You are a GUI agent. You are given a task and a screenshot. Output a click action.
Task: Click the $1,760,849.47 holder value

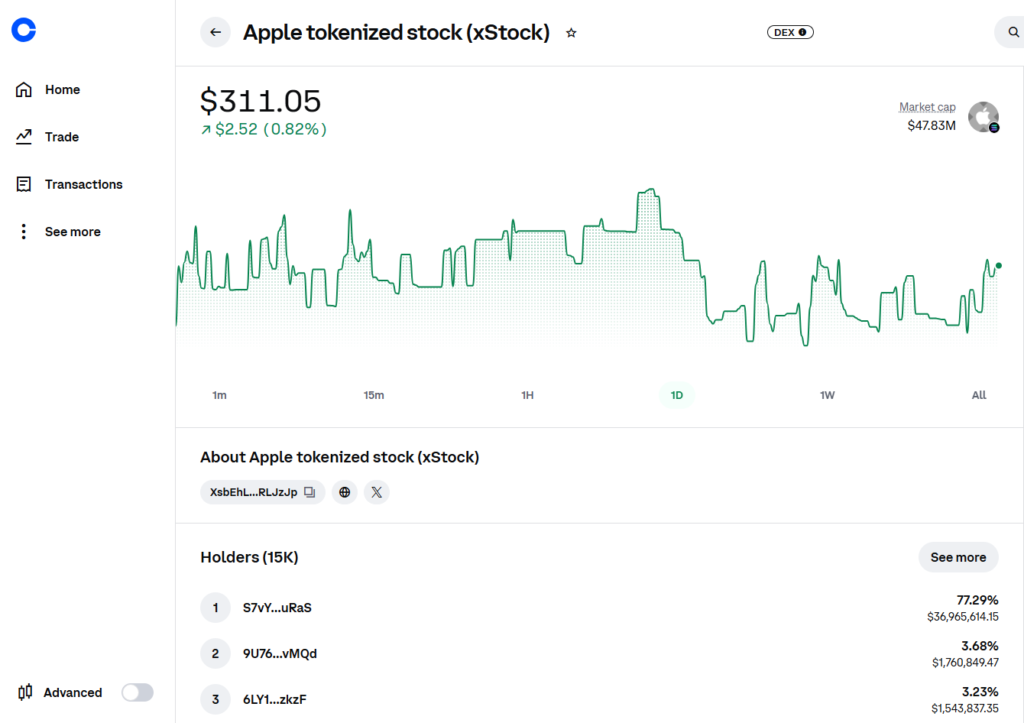click(x=965, y=662)
